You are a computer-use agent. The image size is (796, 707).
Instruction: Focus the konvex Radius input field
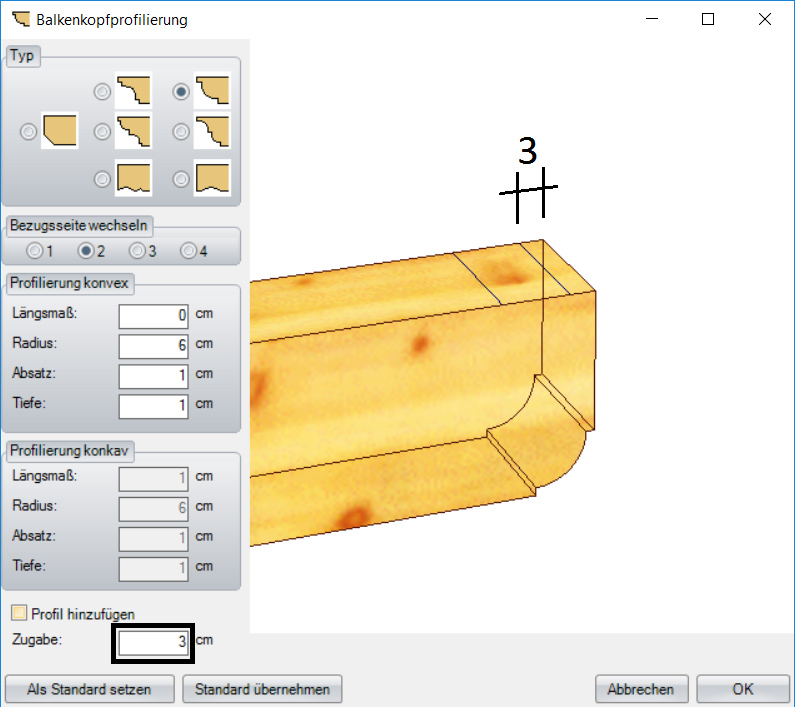[x=153, y=346]
